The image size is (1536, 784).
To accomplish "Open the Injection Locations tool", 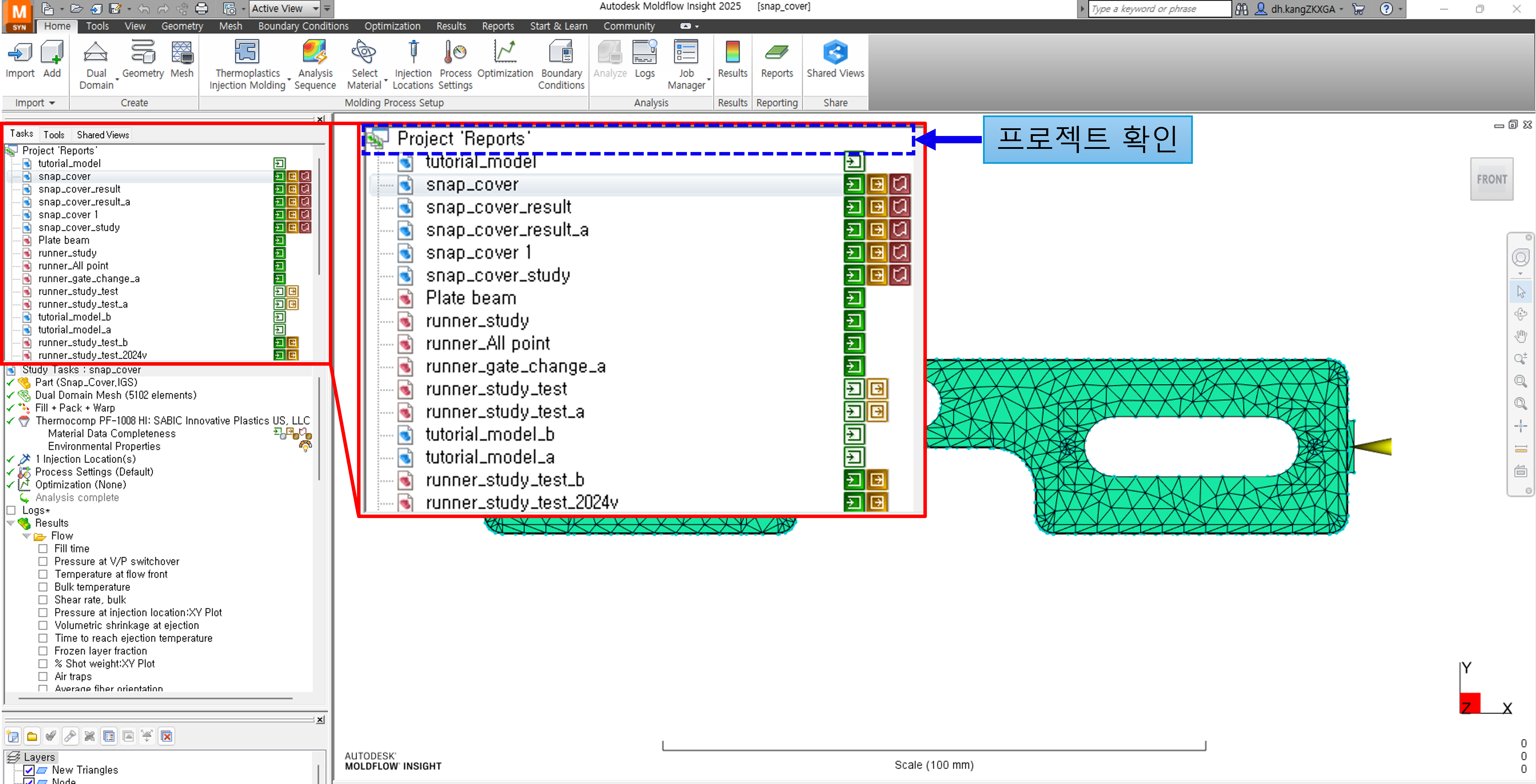I will [413, 64].
